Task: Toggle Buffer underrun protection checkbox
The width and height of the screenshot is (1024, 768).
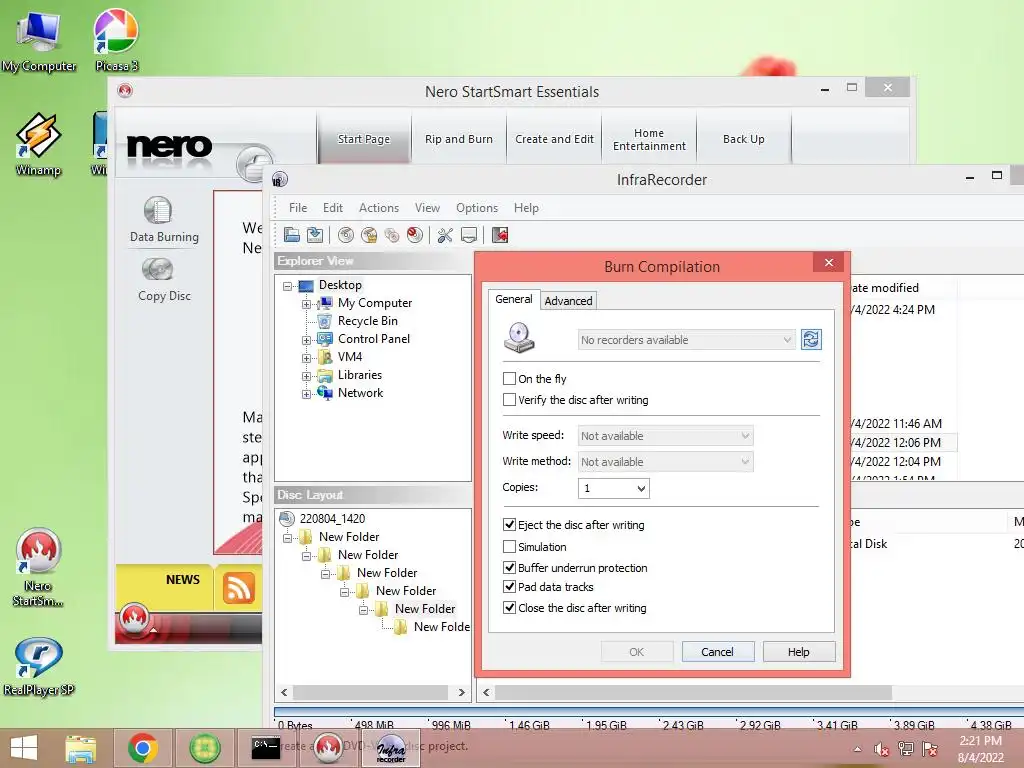Action: click(509, 568)
